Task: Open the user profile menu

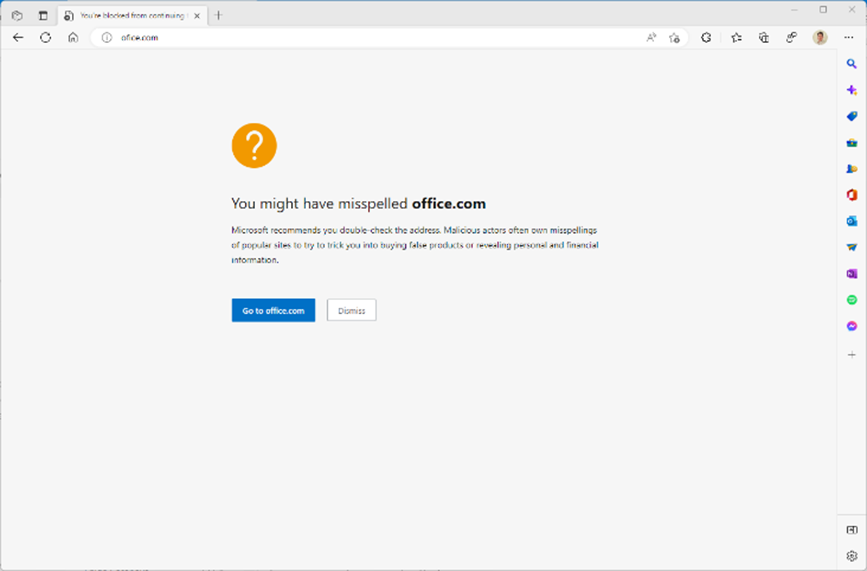Action: [820, 38]
